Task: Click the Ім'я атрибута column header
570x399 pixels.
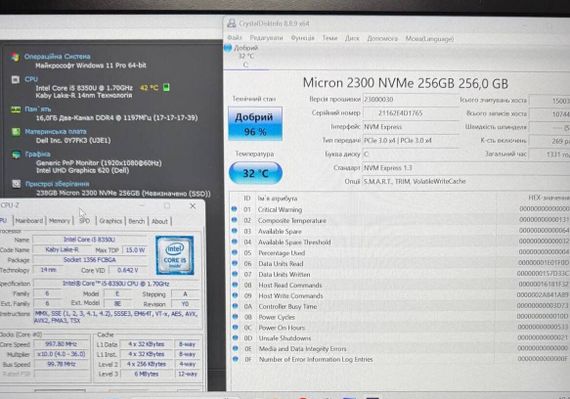Action: click(277, 198)
